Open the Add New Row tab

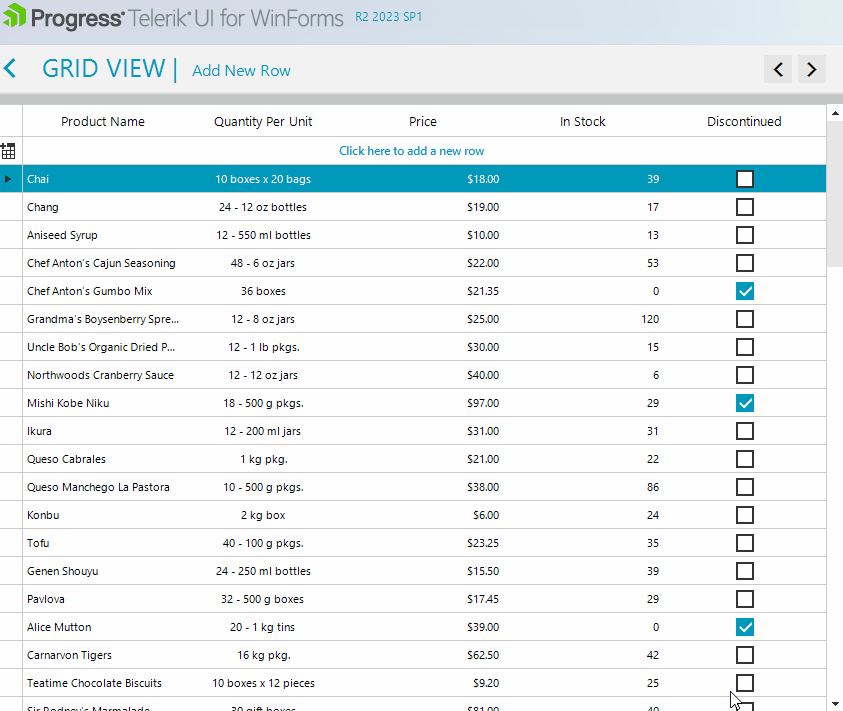[x=241, y=70]
